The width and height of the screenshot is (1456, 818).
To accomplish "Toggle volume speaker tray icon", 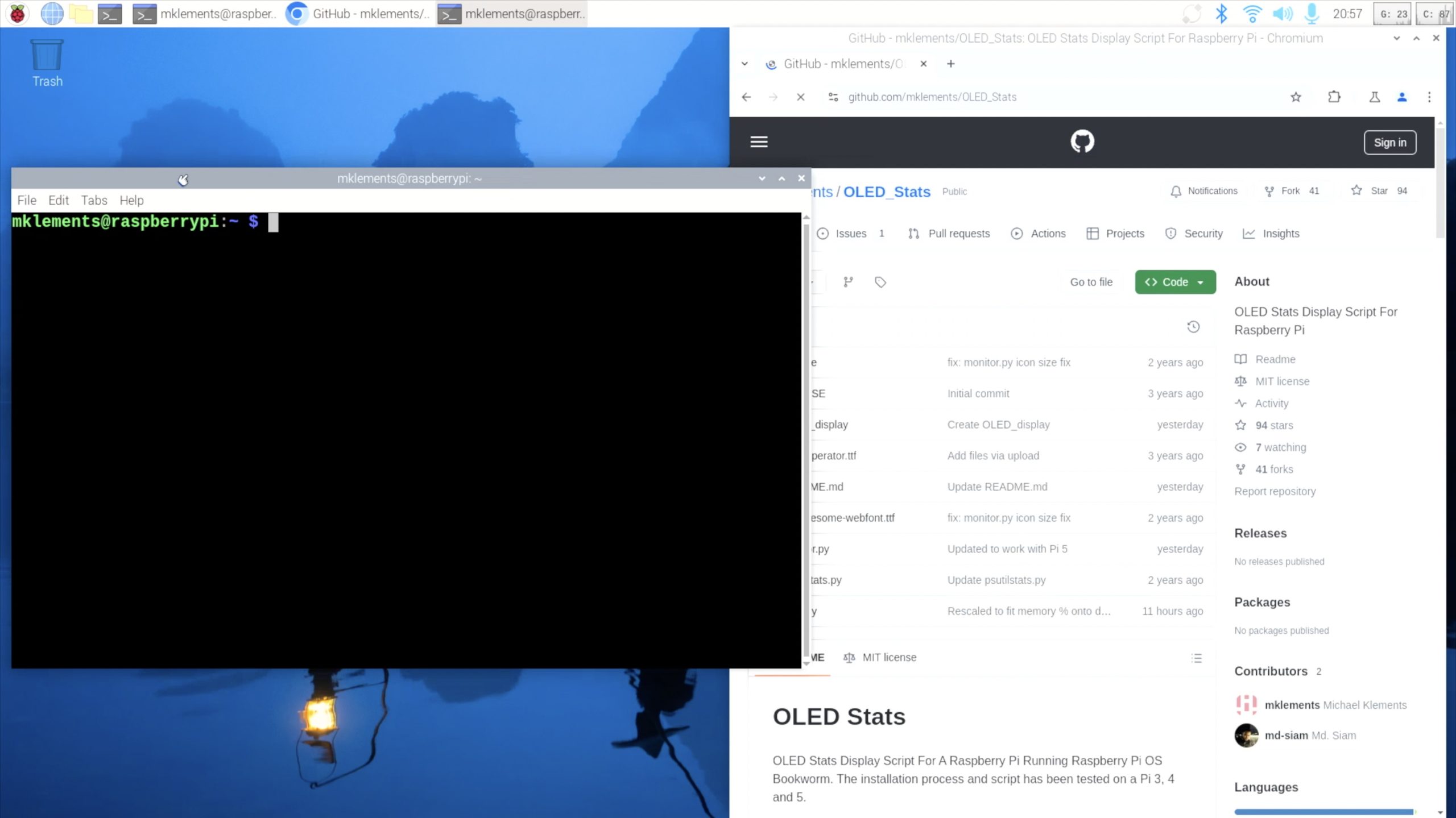I will pyautogui.click(x=1281, y=14).
